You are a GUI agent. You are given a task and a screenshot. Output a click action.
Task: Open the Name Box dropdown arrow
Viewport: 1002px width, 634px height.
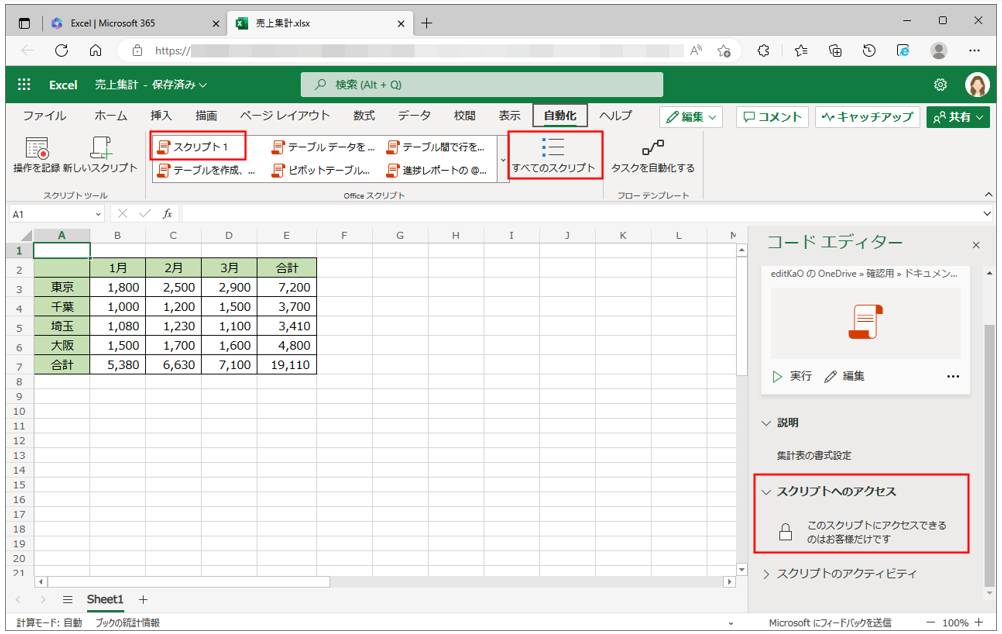point(98,214)
